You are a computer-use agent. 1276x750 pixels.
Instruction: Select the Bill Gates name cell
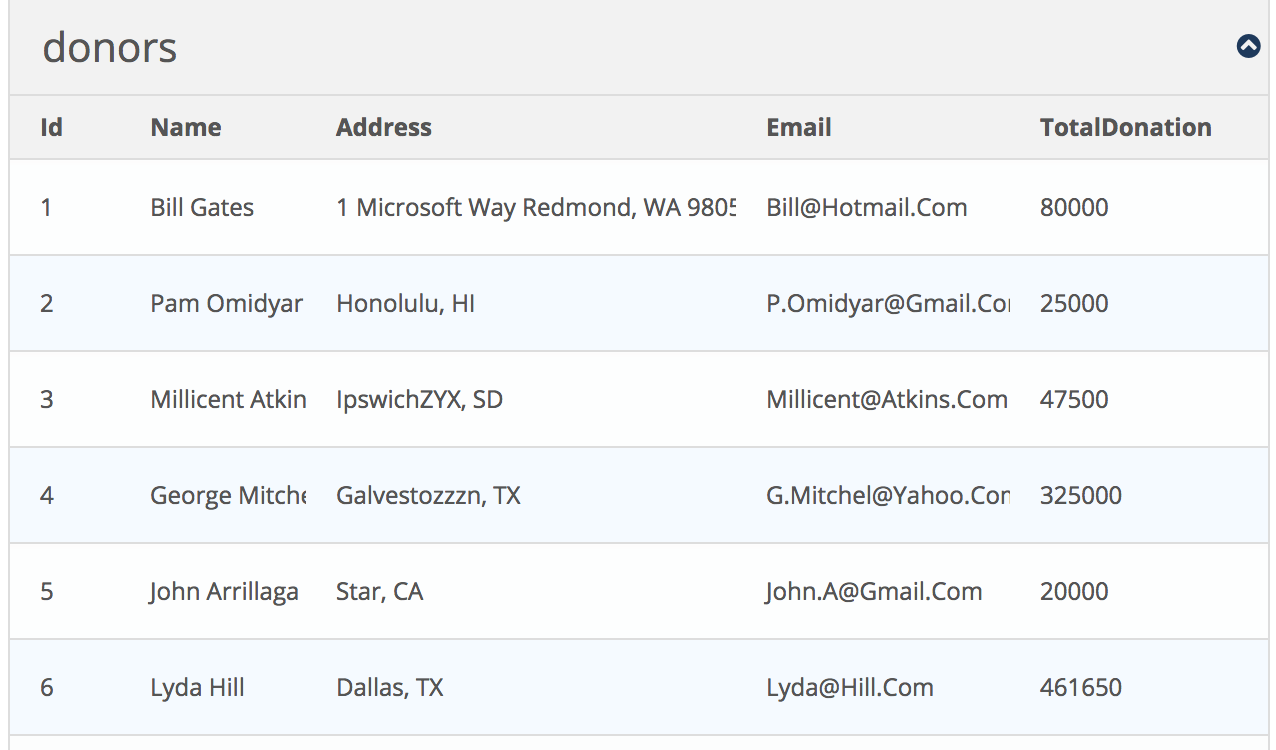202,208
